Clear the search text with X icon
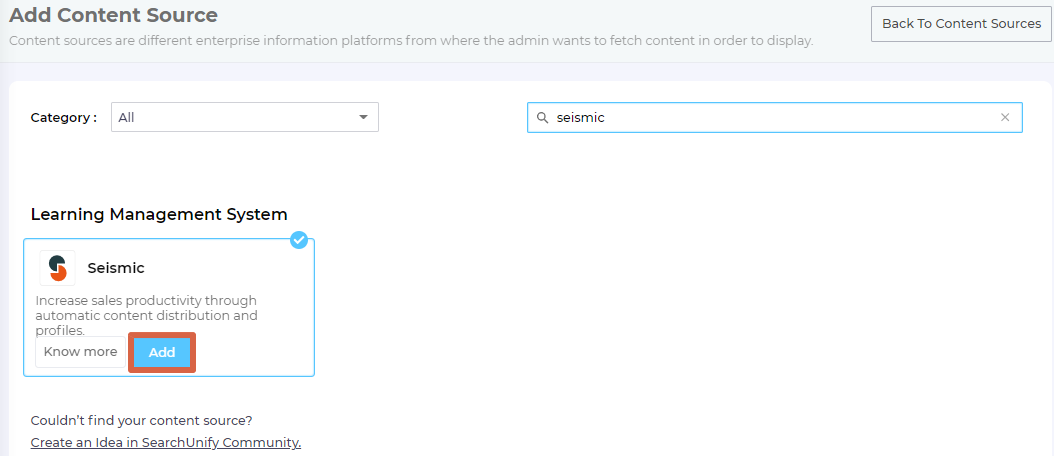The height and width of the screenshot is (456, 1054). (1005, 118)
